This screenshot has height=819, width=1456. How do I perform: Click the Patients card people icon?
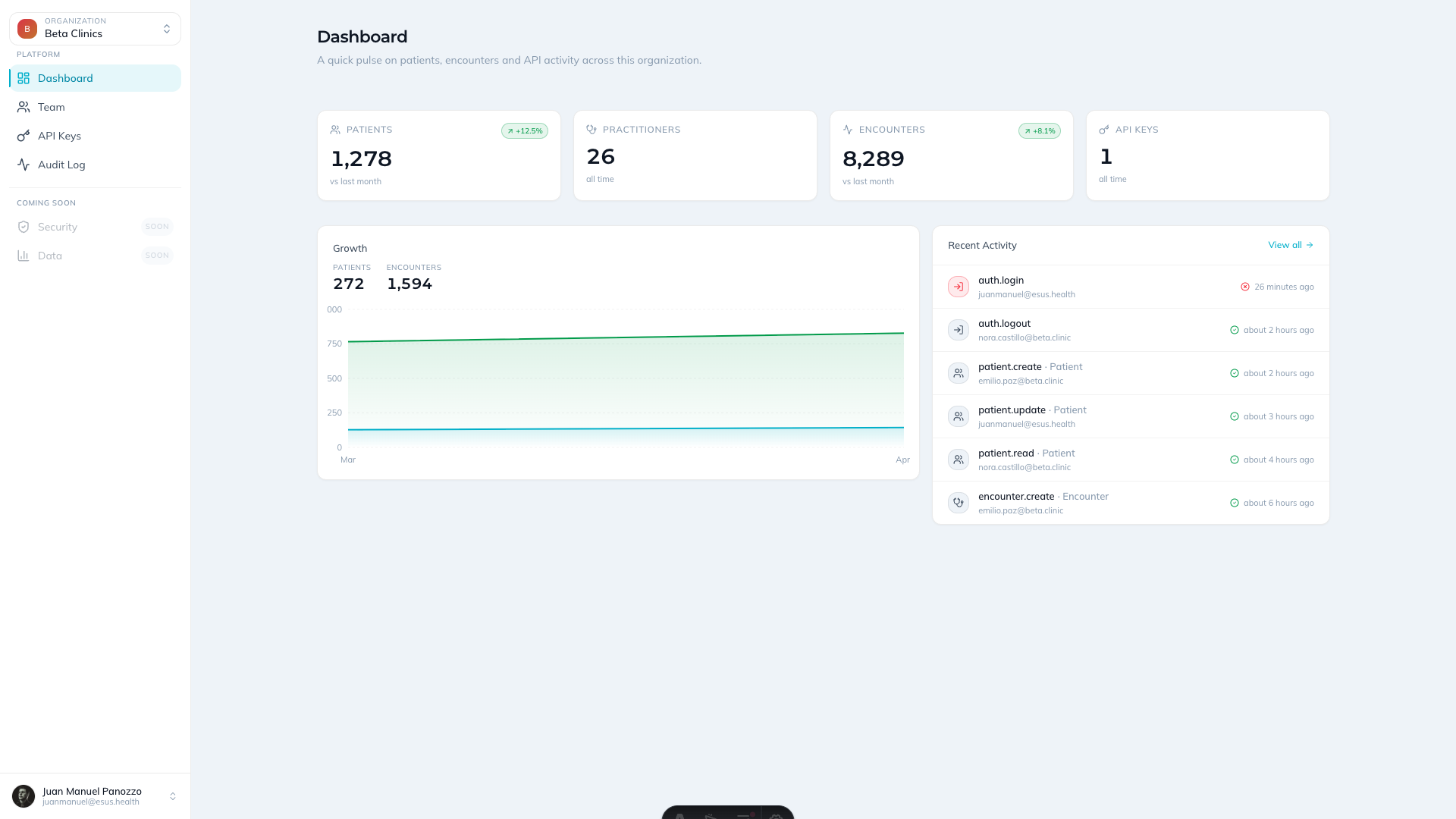[x=335, y=130]
